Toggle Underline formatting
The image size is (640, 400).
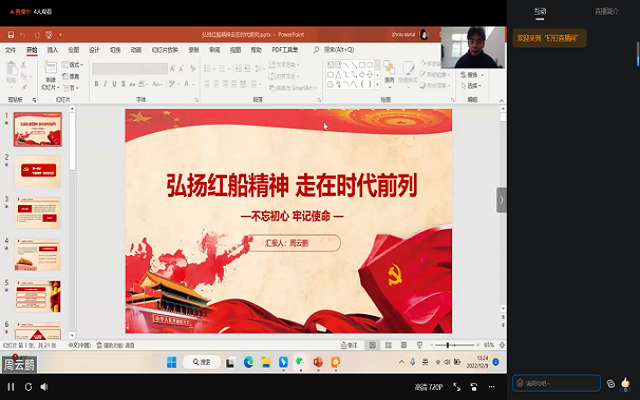114,84
